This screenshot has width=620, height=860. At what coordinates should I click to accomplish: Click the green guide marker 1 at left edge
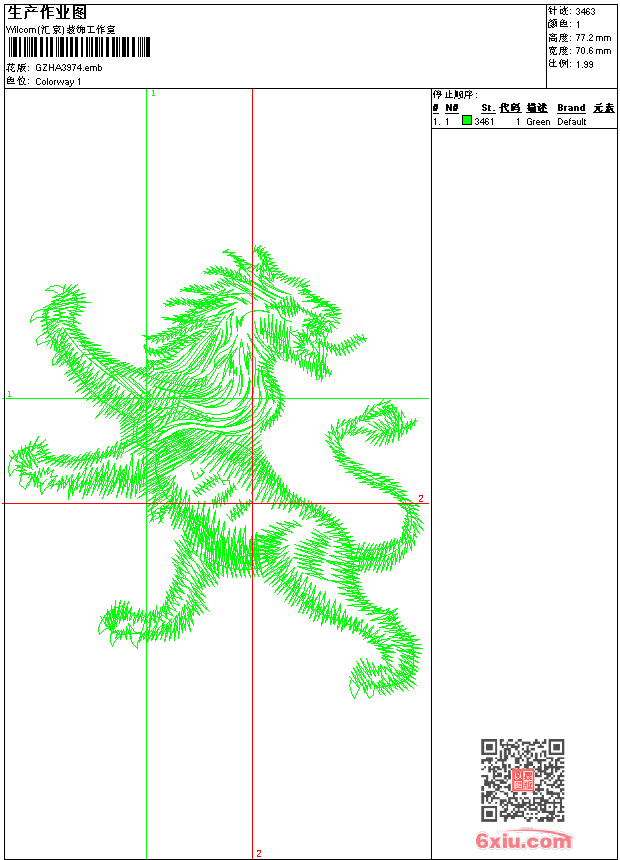click(9, 394)
